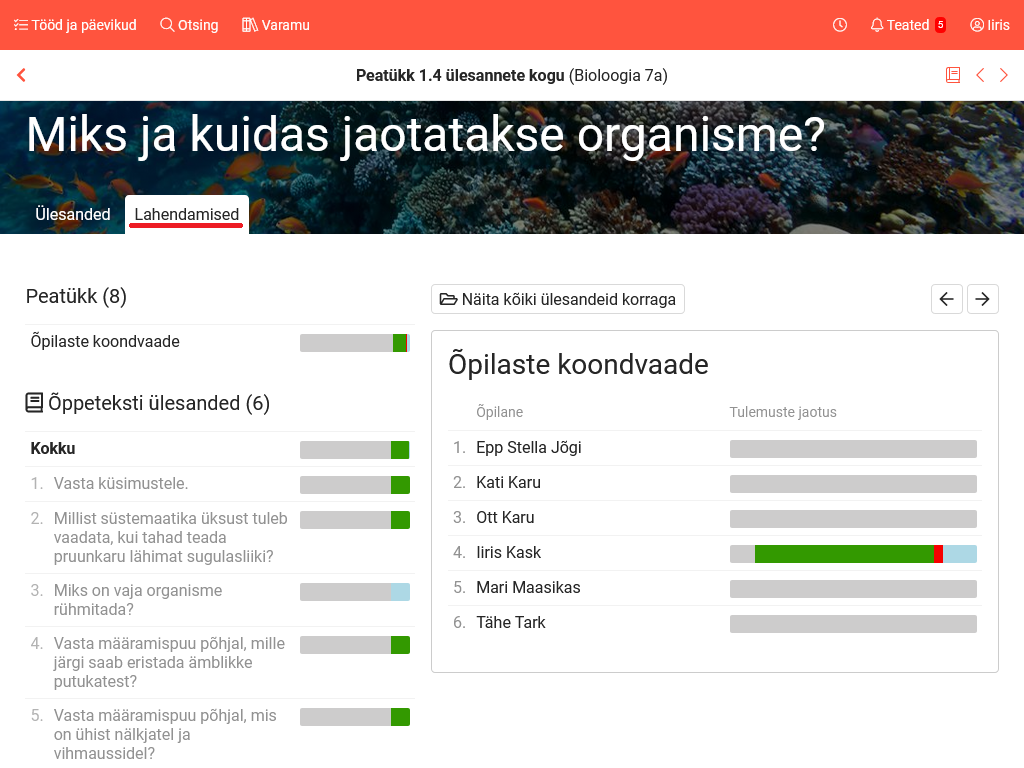Image resolution: width=1024 pixels, height=768 pixels.
Task: Click the right arrow button above panel
Action: [x=982, y=299]
